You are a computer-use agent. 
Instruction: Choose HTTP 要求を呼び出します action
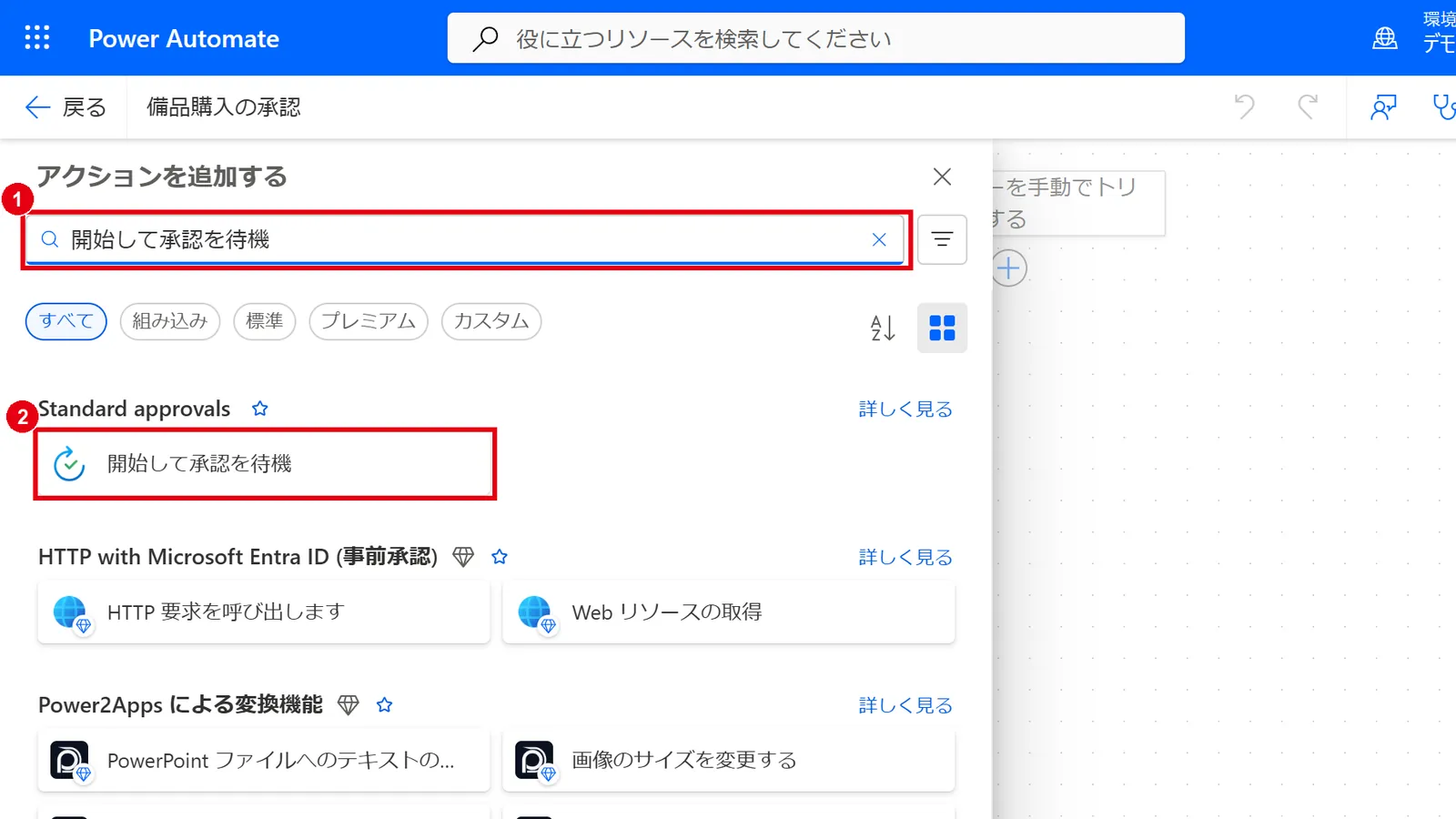(264, 612)
